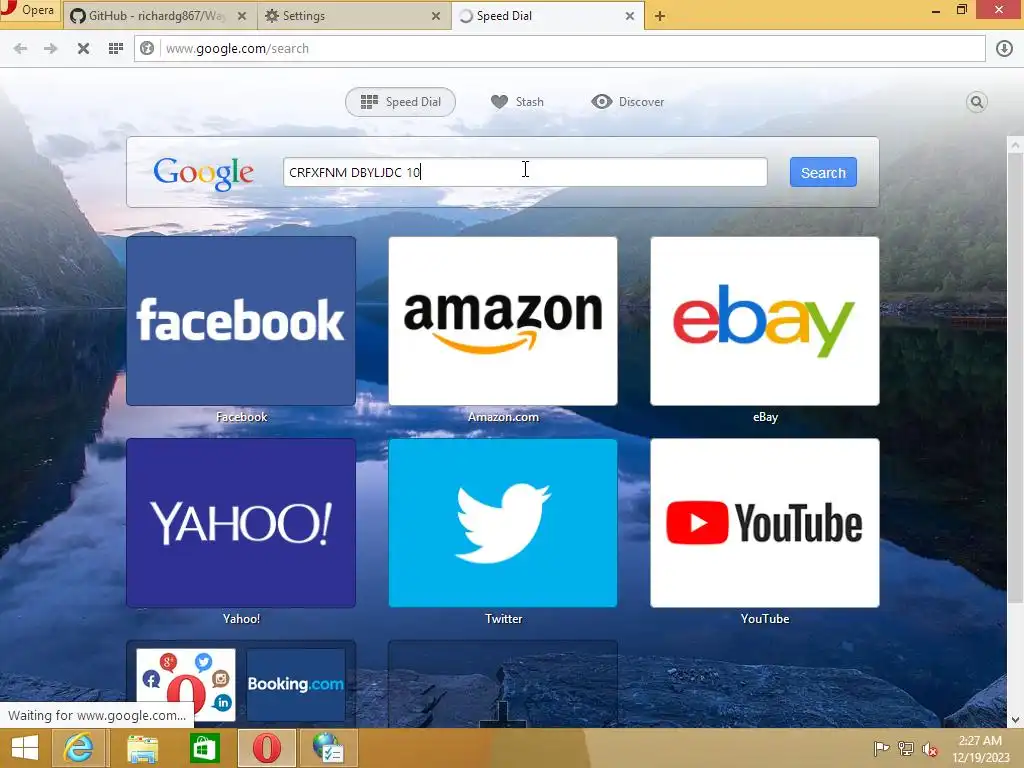
Task: Open Speed Dial grid from toolbar
Action: (116, 48)
